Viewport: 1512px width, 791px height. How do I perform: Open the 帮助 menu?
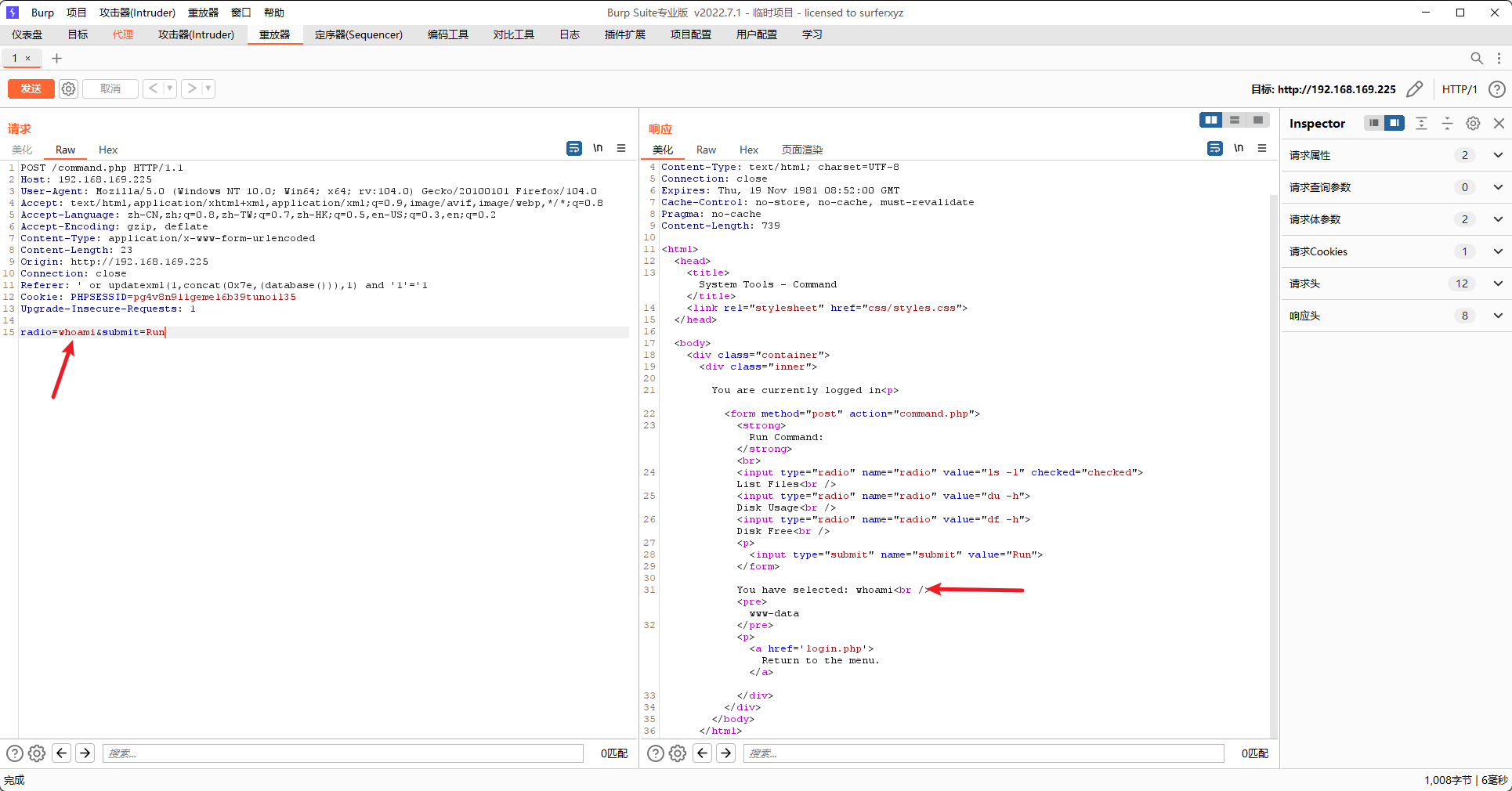[274, 13]
